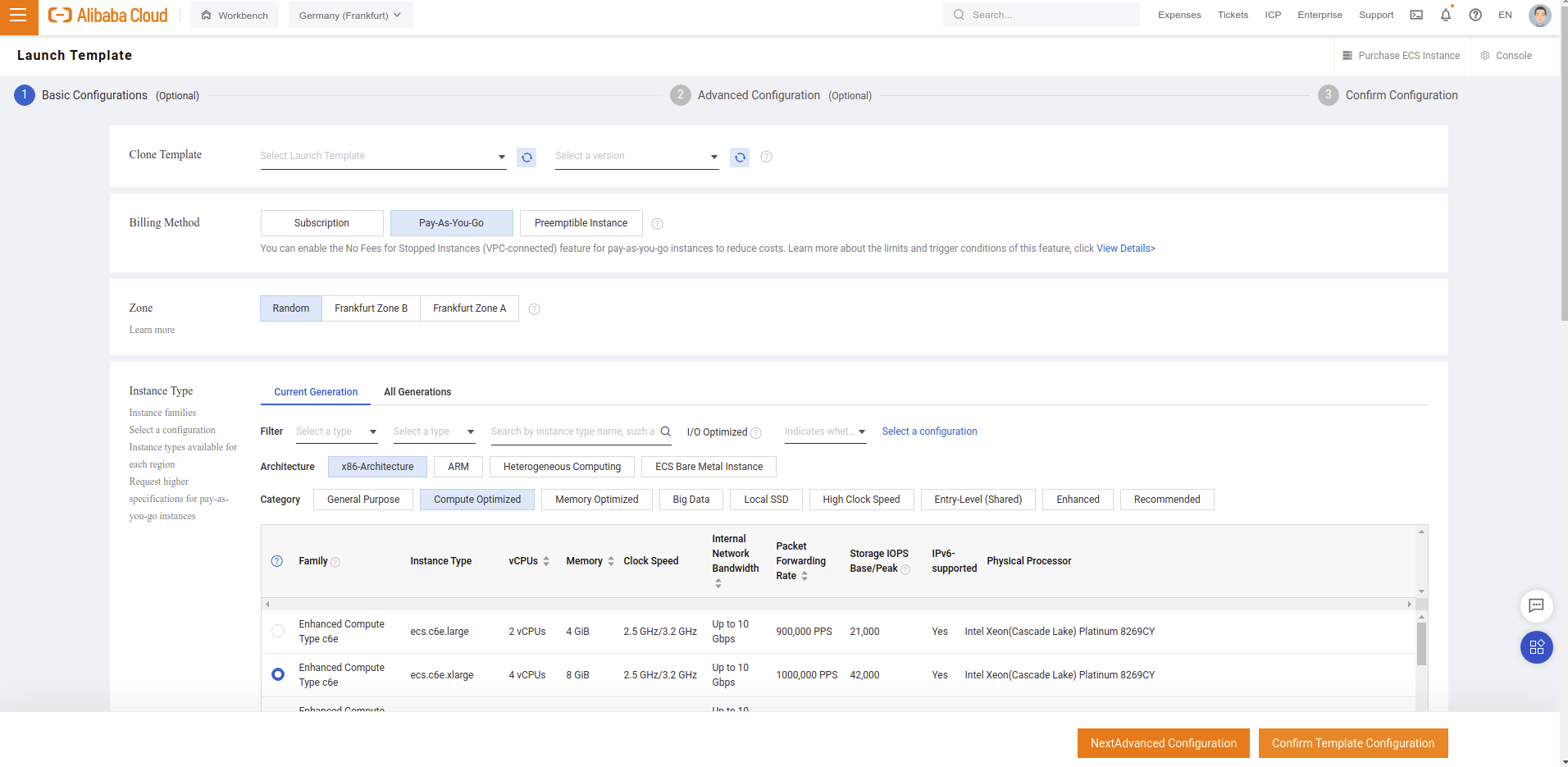Viewport: 1568px width, 767px height.
Task: Open the Cloud Shell terminal icon
Action: tap(1416, 15)
